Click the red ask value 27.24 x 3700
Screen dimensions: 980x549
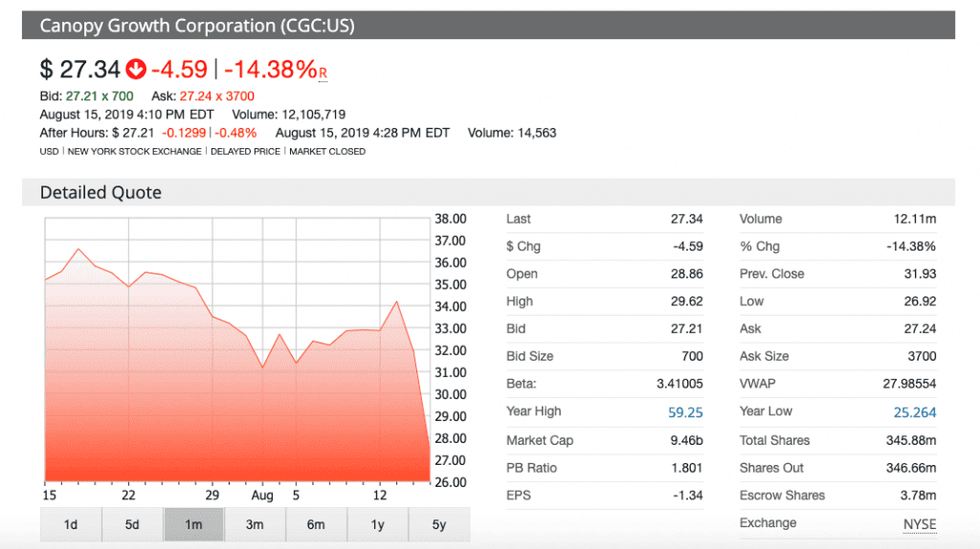pos(217,96)
